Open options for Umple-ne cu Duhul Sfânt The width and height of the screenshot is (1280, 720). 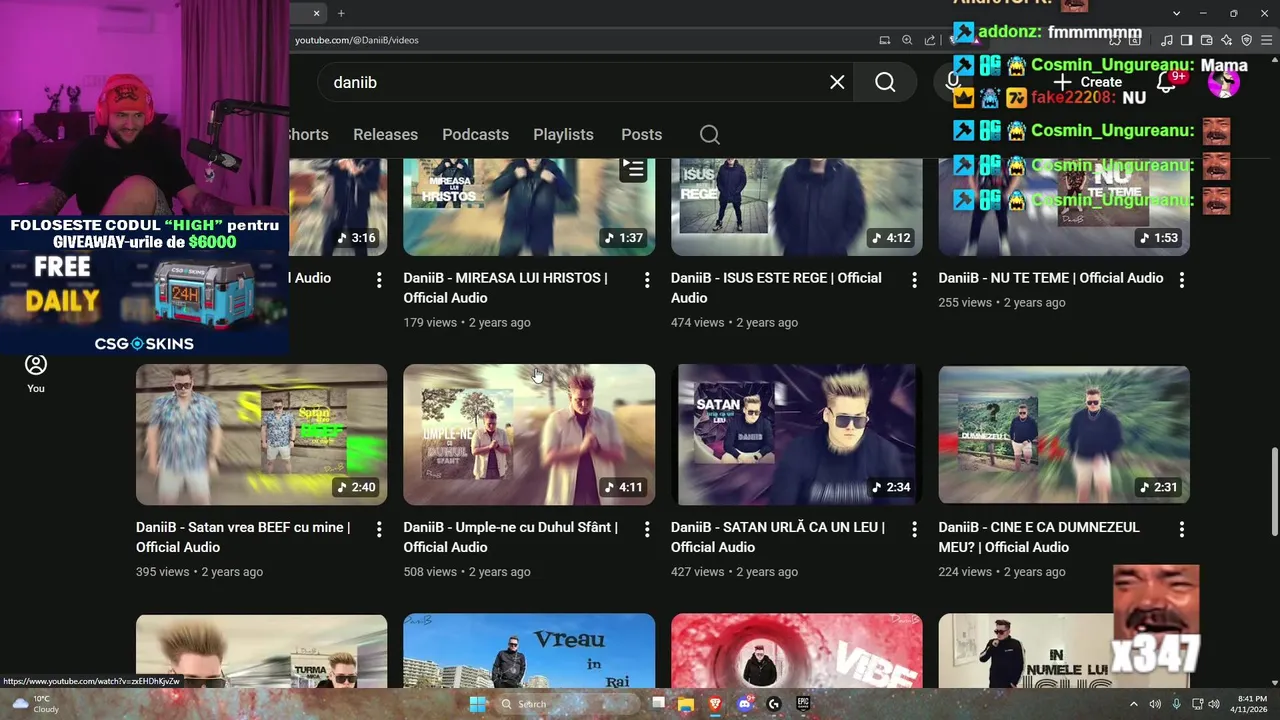[x=646, y=530]
